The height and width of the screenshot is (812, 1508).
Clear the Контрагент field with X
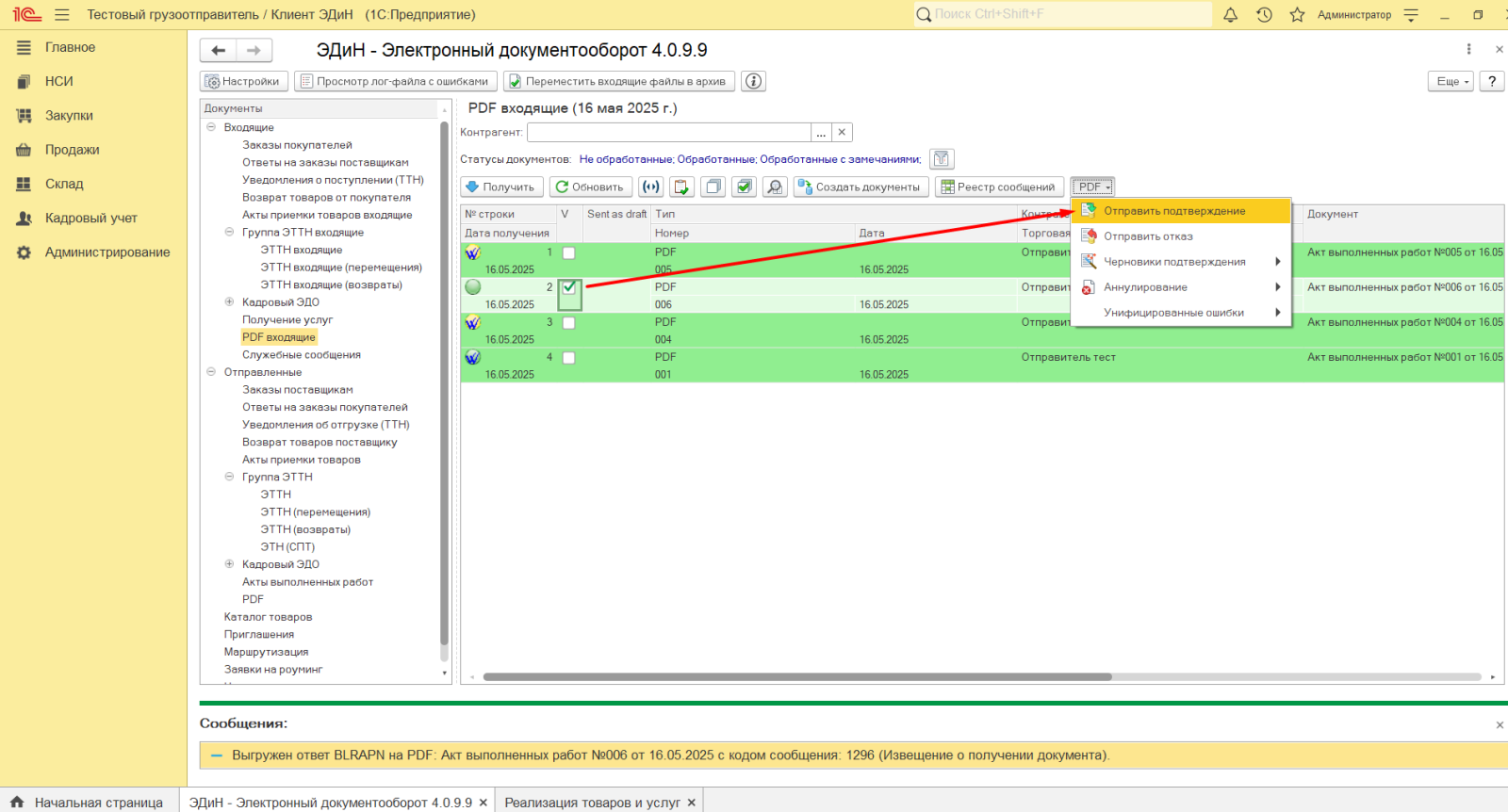[x=843, y=133]
